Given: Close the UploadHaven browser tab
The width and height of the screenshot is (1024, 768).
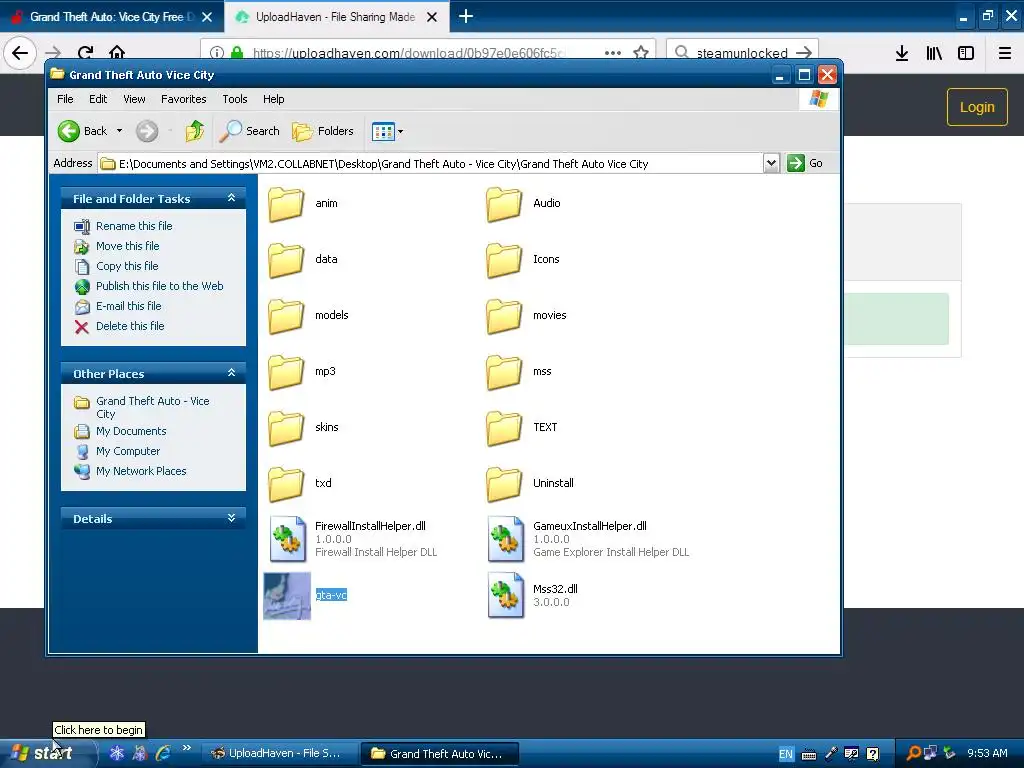Looking at the screenshot, I should (x=432, y=17).
